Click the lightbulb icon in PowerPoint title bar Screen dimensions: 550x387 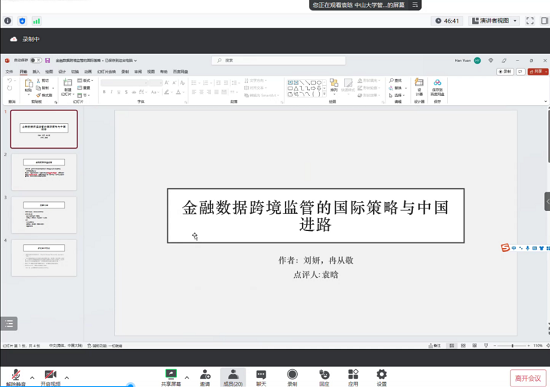click(491, 60)
